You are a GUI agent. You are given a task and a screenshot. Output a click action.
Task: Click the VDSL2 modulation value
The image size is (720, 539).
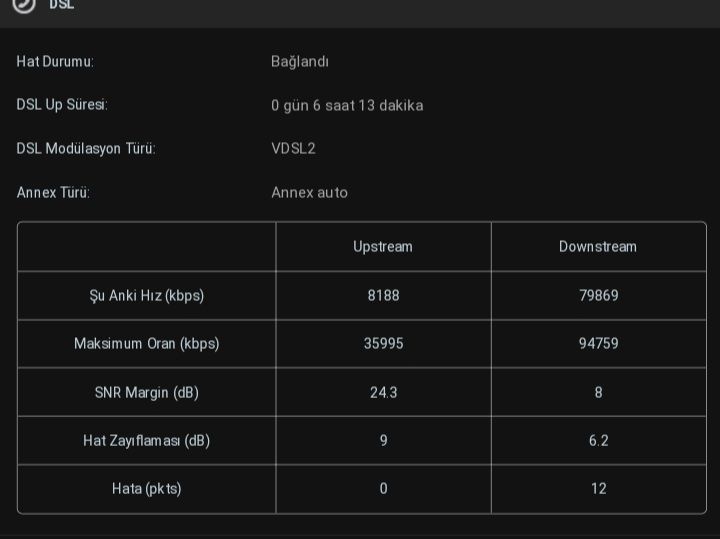293,149
